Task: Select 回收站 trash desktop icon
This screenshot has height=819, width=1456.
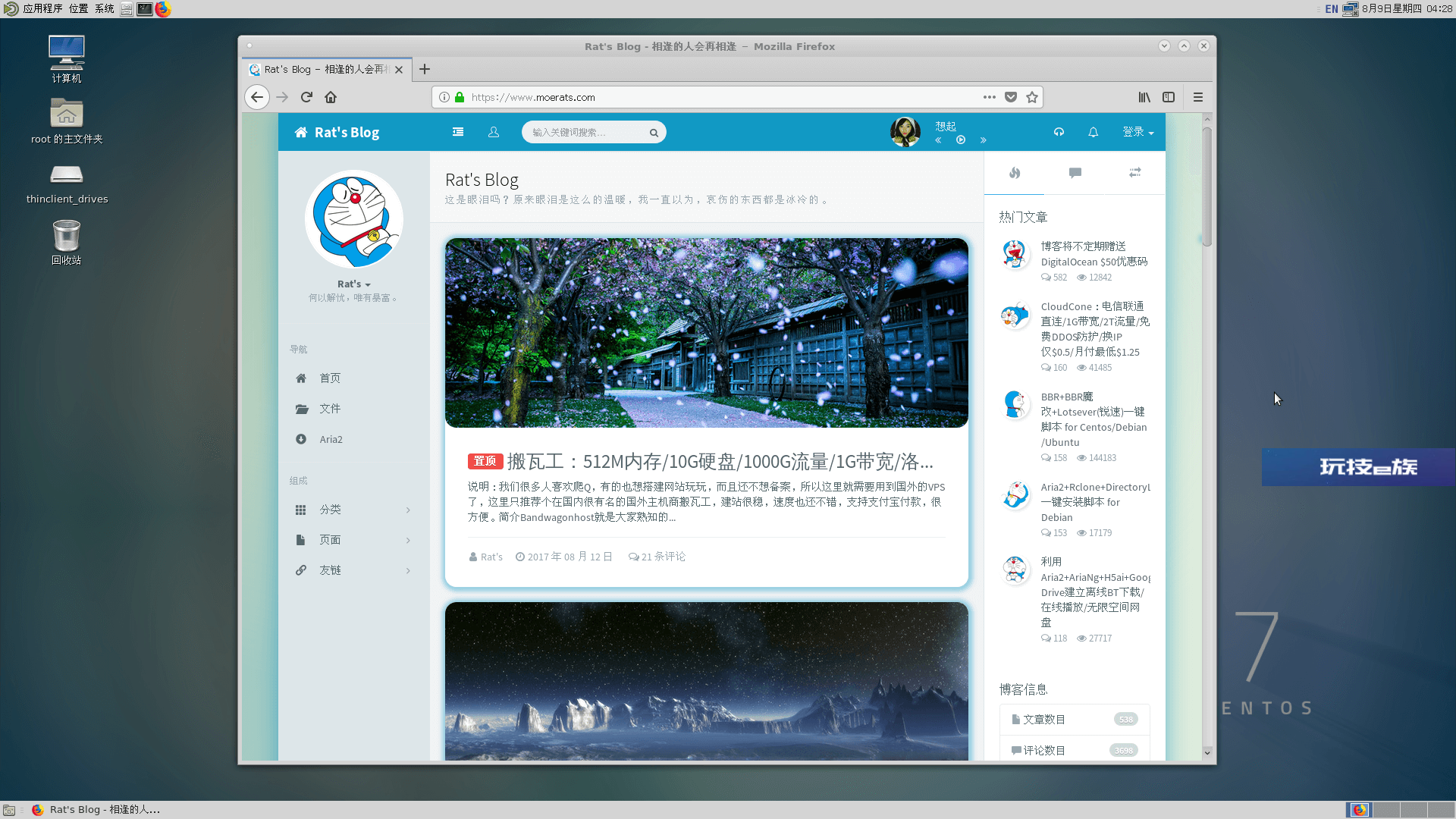Action: coord(67,242)
